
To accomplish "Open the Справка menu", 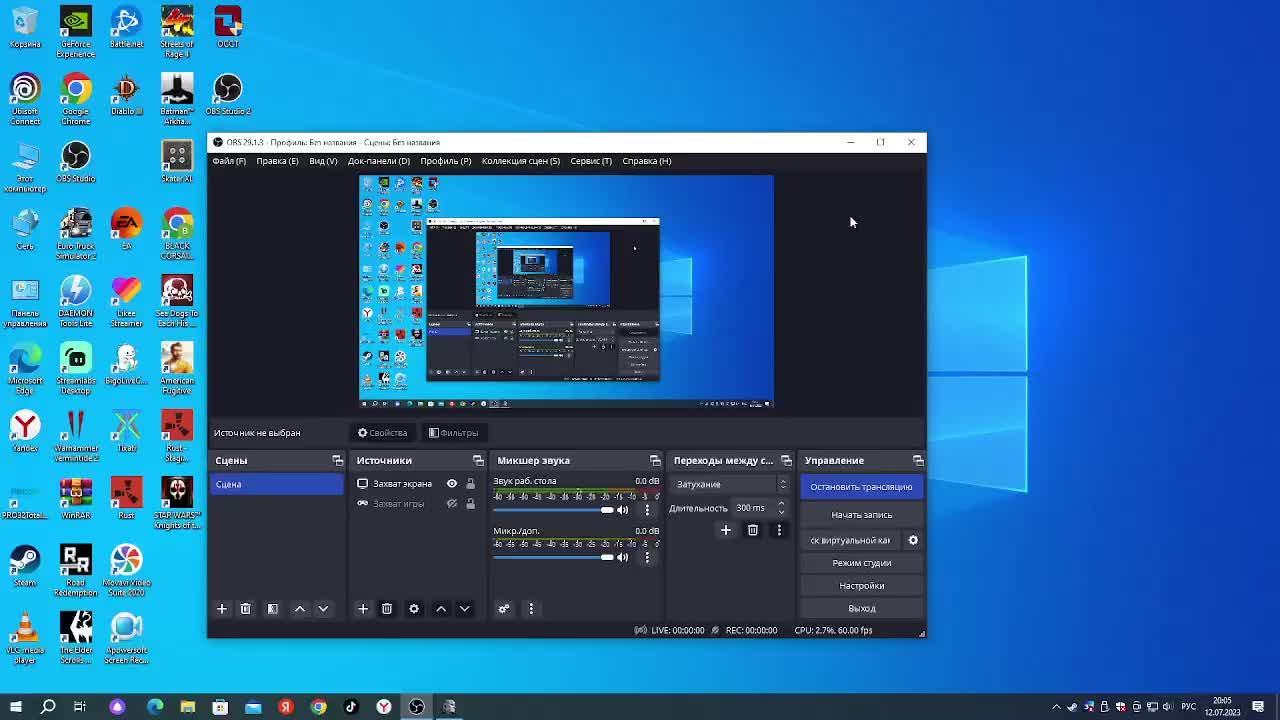I will pyautogui.click(x=647, y=161).
